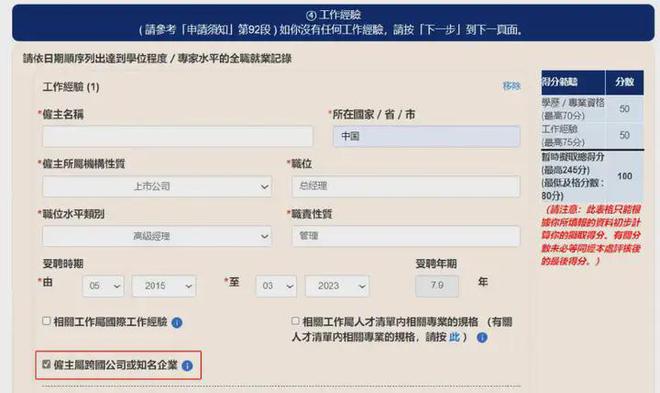Uncheck 僱主屬跨國公司或知名企業 checkbox
This screenshot has height=393, width=660.
pyautogui.click(x=46, y=364)
